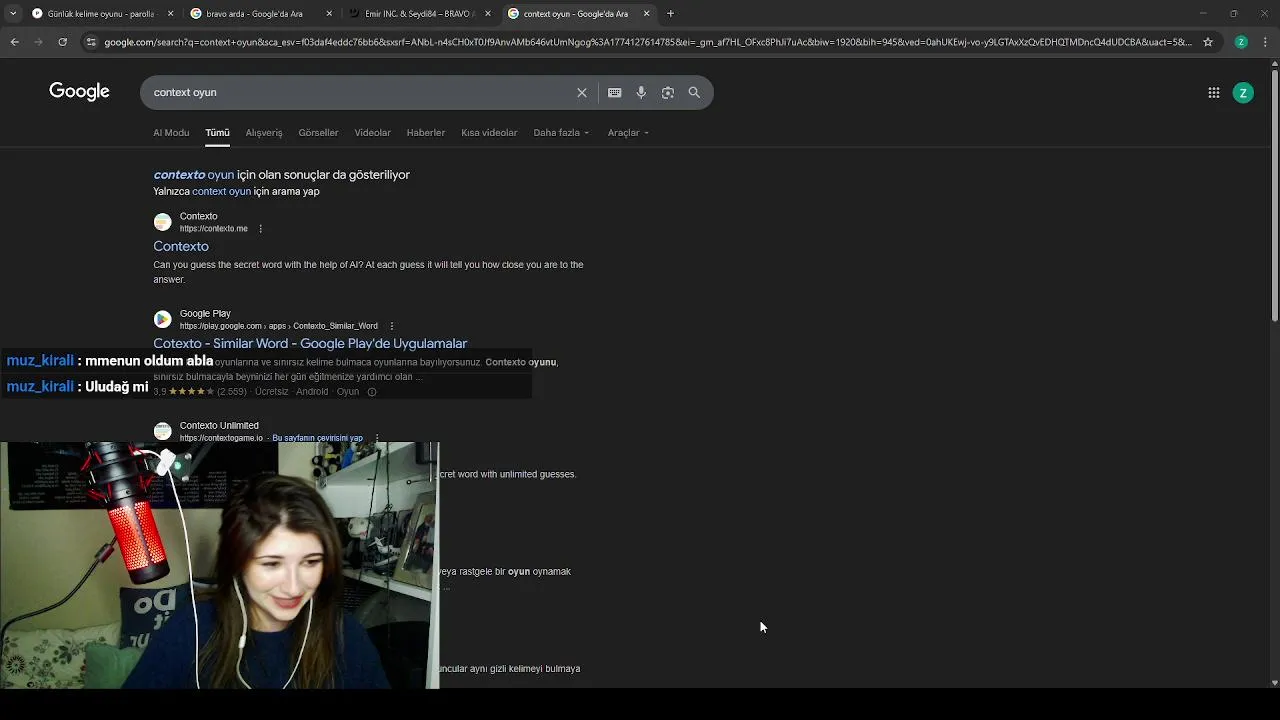Open a new browser tab
This screenshot has width=1280, height=720.
(670, 14)
